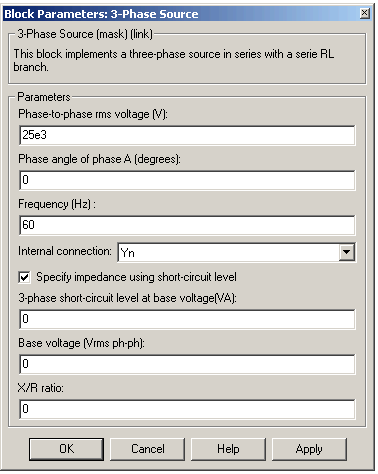Image resolution: width=378 pixels, height=474 pixels.
Task: Click the Block Parameters title bar
Action: point(180,14)
